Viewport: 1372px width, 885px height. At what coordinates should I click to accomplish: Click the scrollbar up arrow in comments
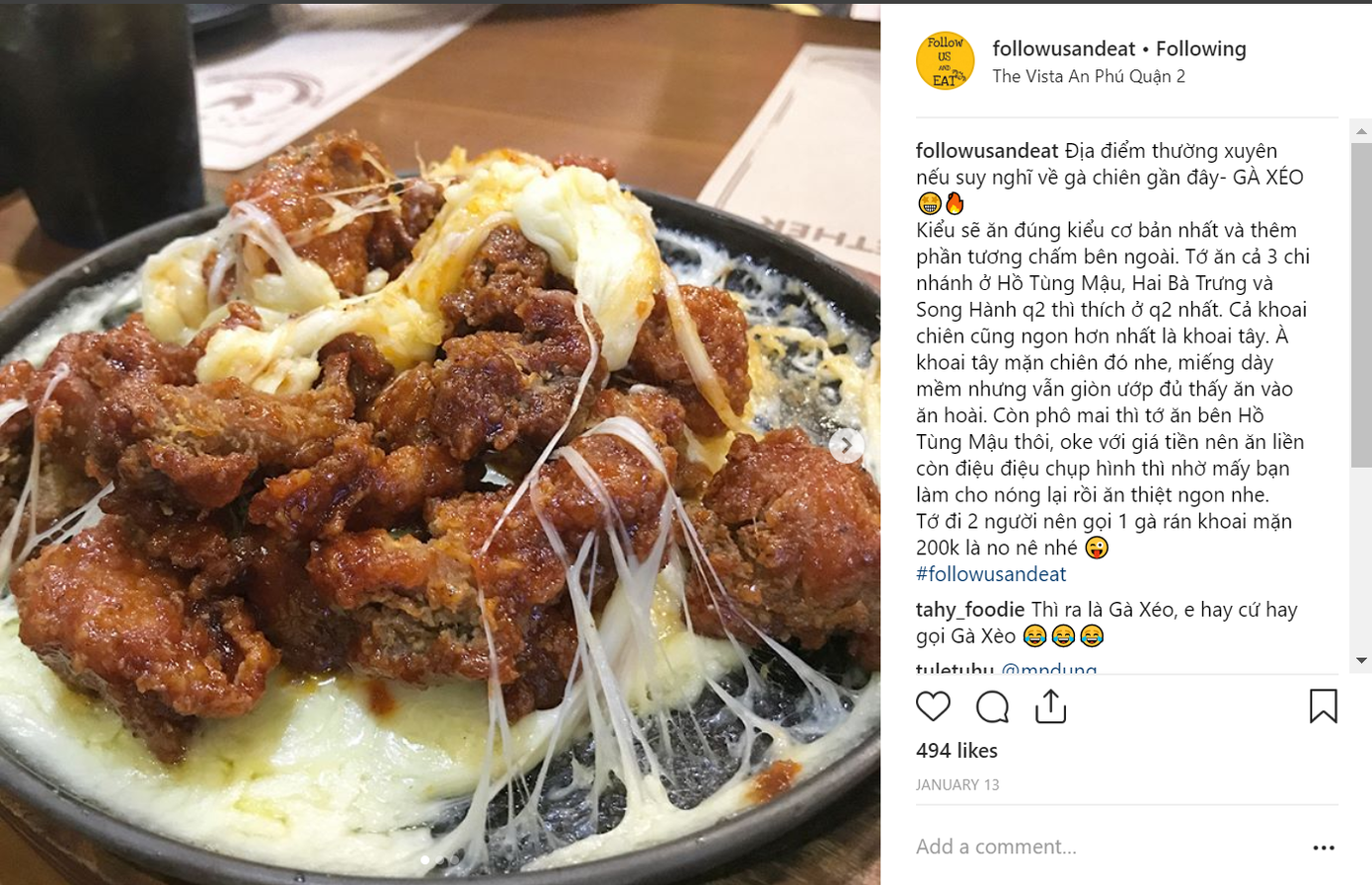1361,131
